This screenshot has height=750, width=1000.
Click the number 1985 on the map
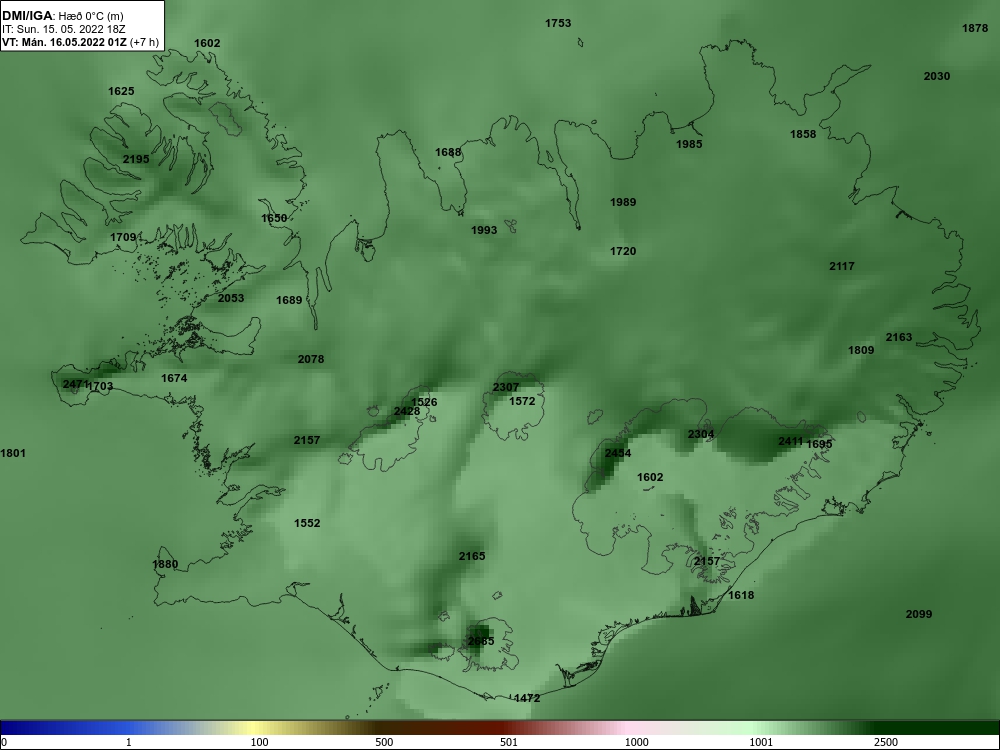click(x=689, y=144)
